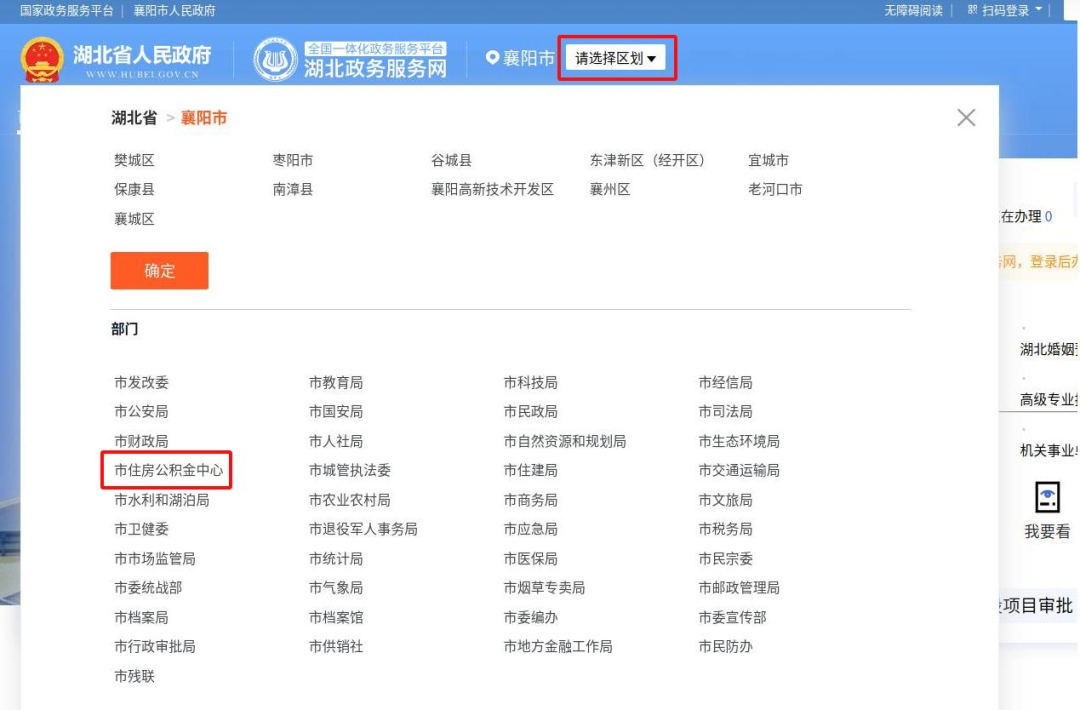Expand the 扫码登录 dropdown arrow
1080x710 pixels.
point(1039,10)
